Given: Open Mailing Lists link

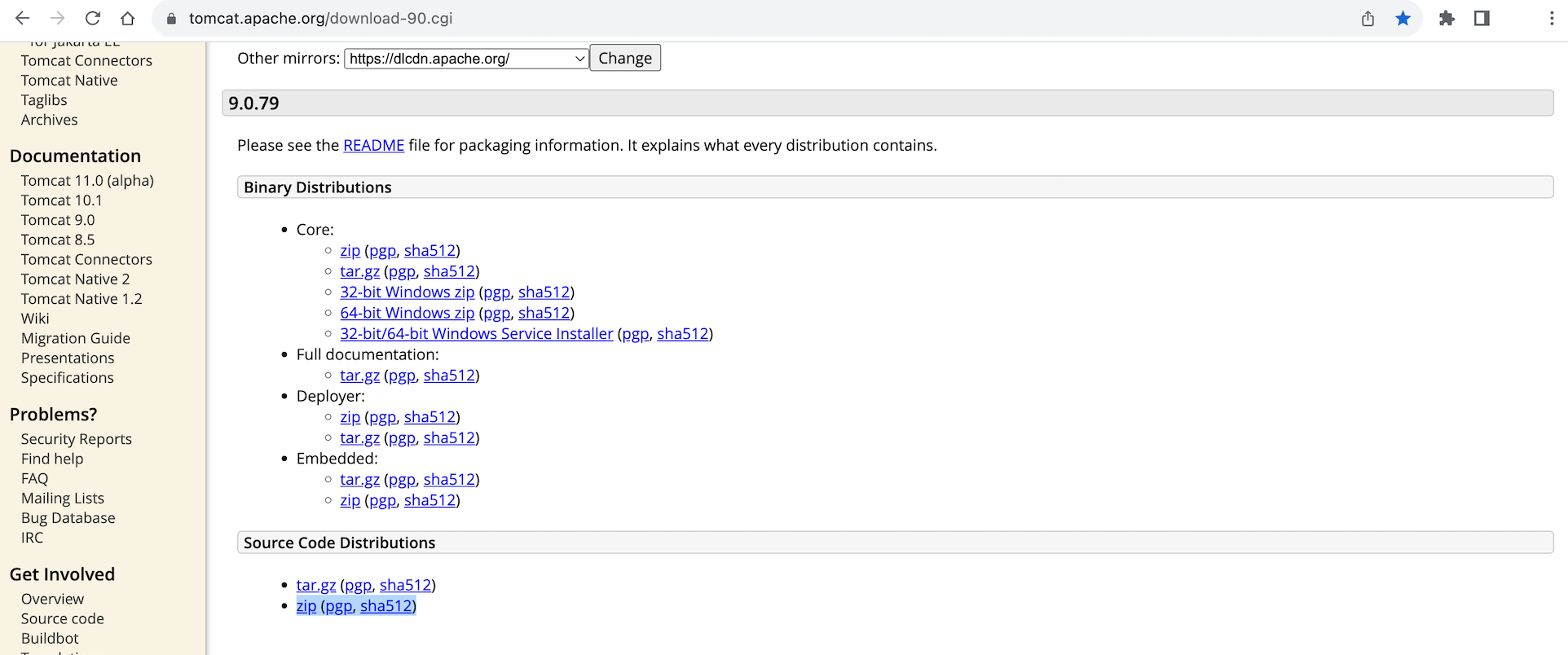Looking at the screenshot, I should tap(63, 499).
